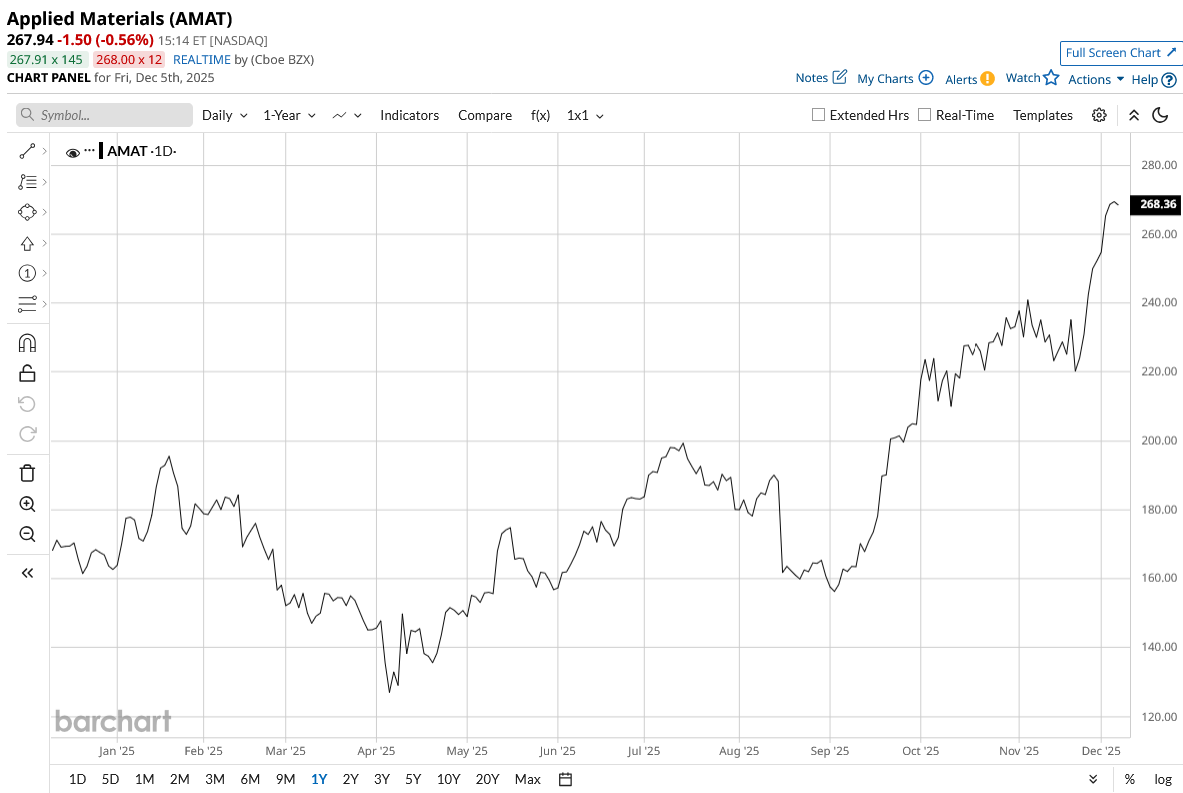Select the 1M range
1183x793 pixels.
pos(144,779)
